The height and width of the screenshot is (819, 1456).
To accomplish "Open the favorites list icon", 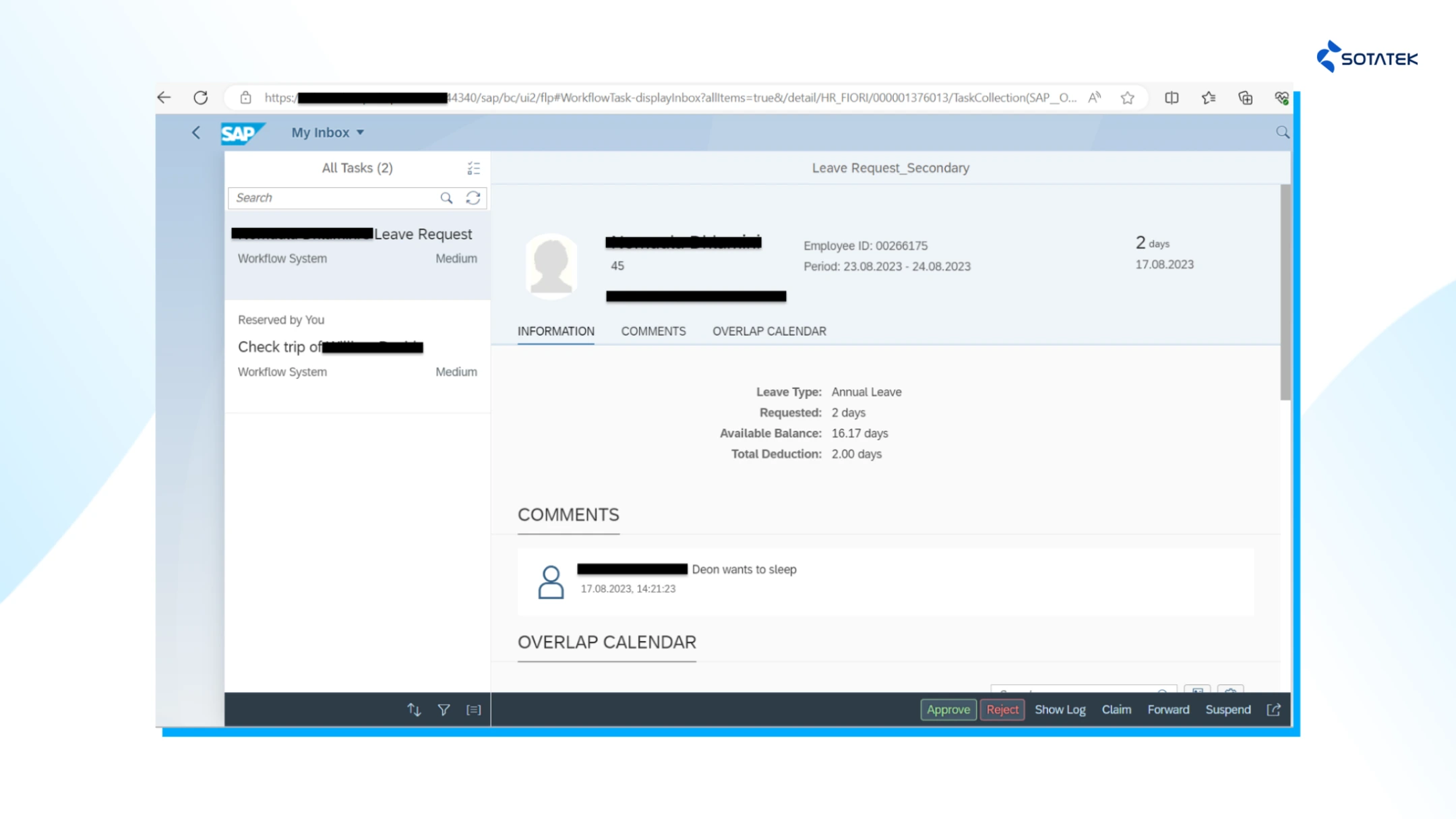I will tap(1209, 98).
